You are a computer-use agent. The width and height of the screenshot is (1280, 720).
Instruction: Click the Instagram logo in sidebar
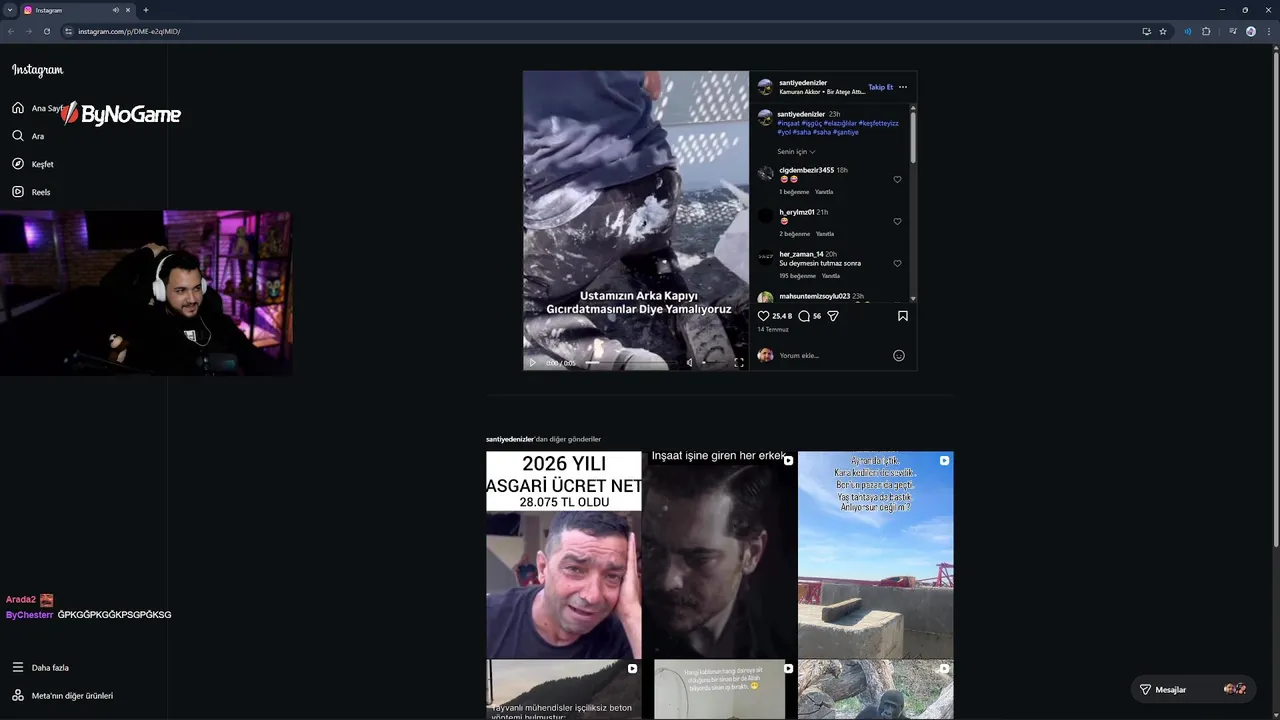[x=38, y=70]
